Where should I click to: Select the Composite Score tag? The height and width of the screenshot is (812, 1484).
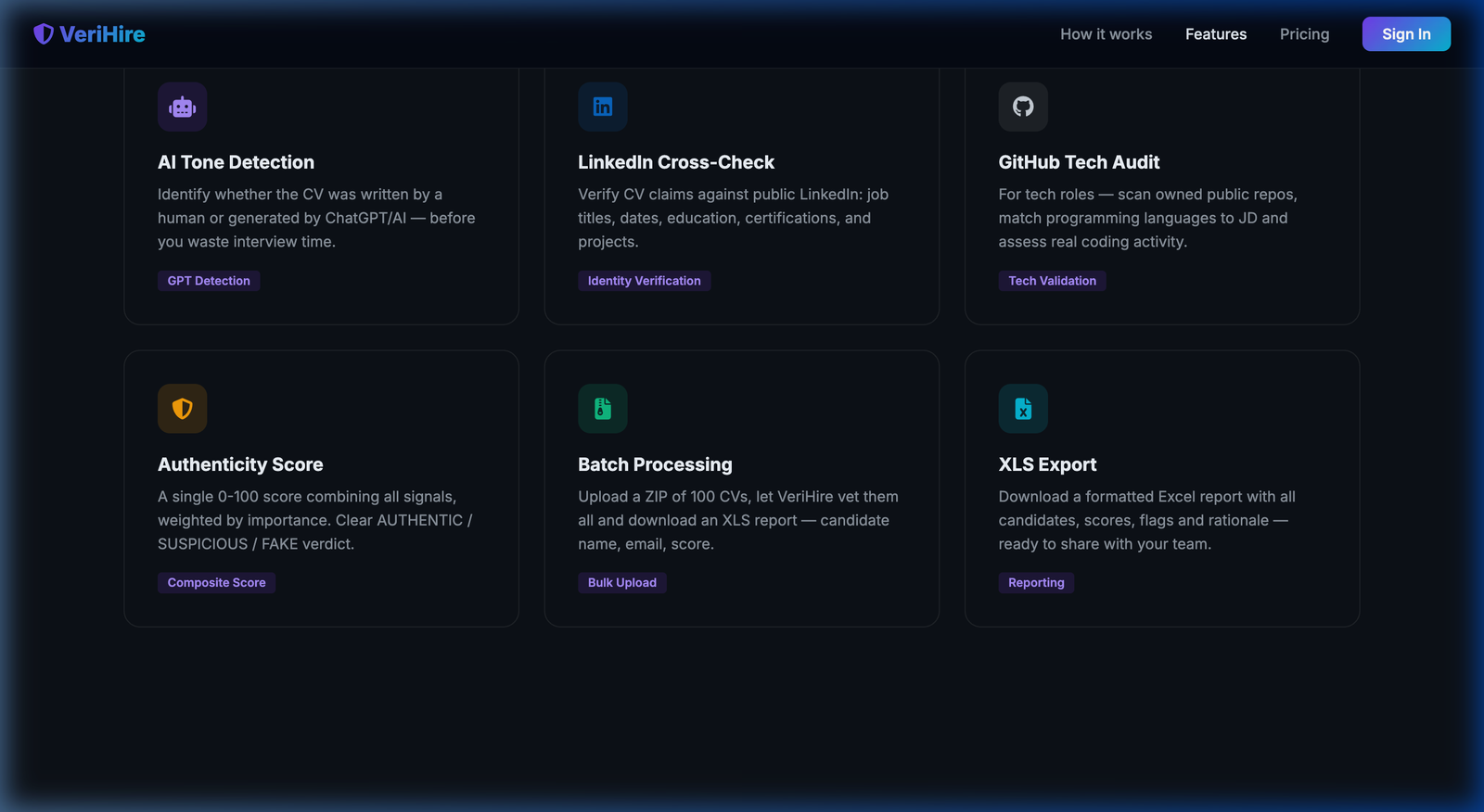click(x=216, y=583)
